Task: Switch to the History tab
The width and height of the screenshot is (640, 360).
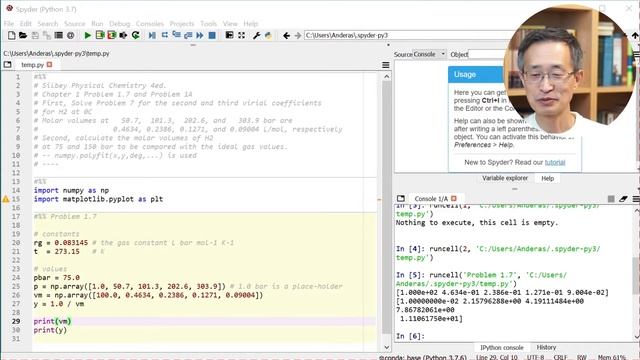Action: [546, 347]
